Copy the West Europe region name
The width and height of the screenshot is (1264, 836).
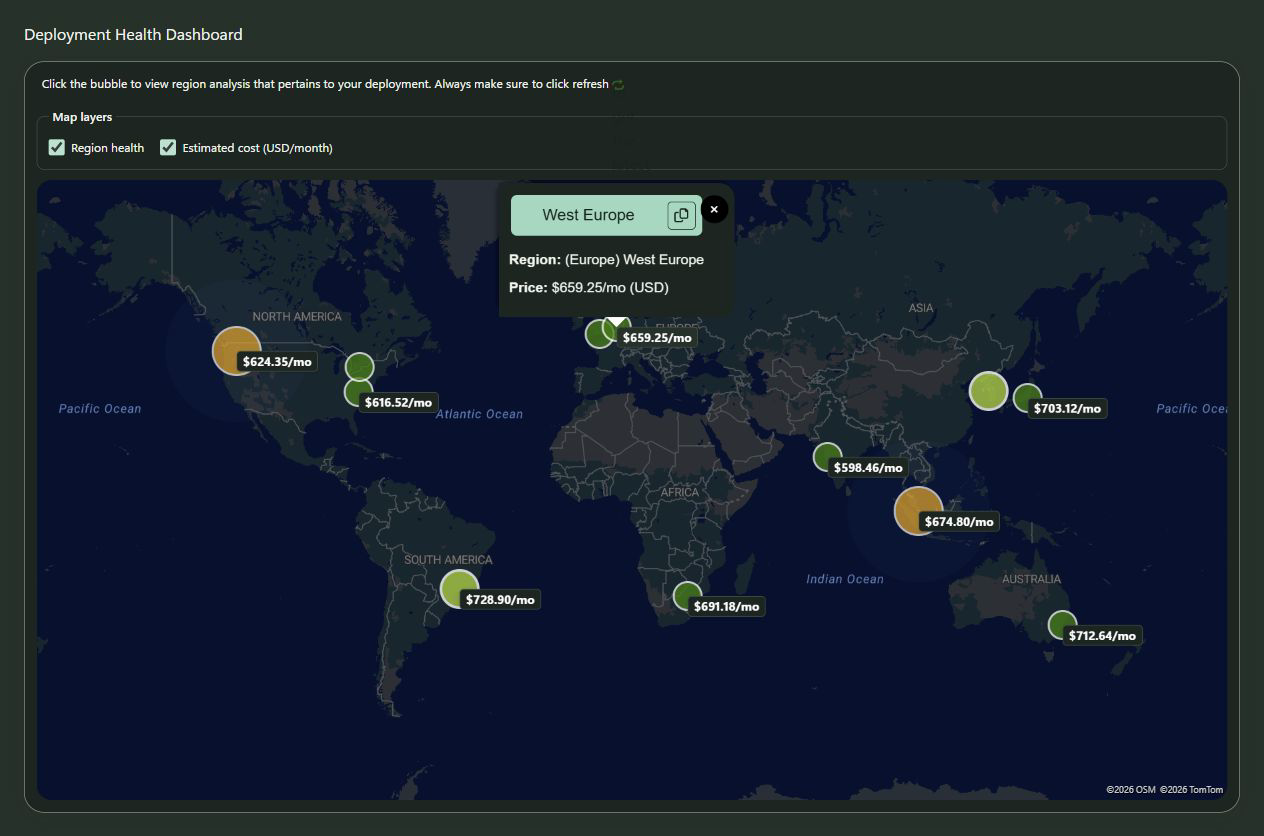pyautogui.click(x=681, y=215)
